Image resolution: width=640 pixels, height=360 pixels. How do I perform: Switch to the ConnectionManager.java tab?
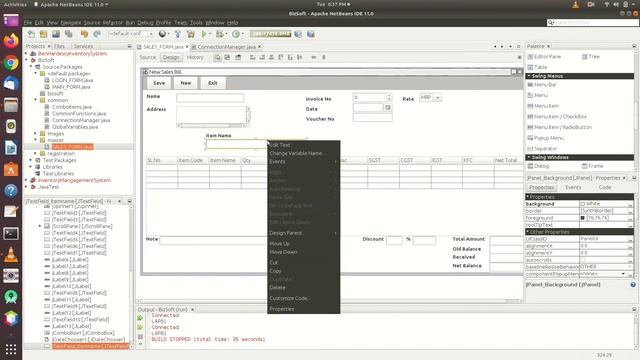click(x=227, y=47)
